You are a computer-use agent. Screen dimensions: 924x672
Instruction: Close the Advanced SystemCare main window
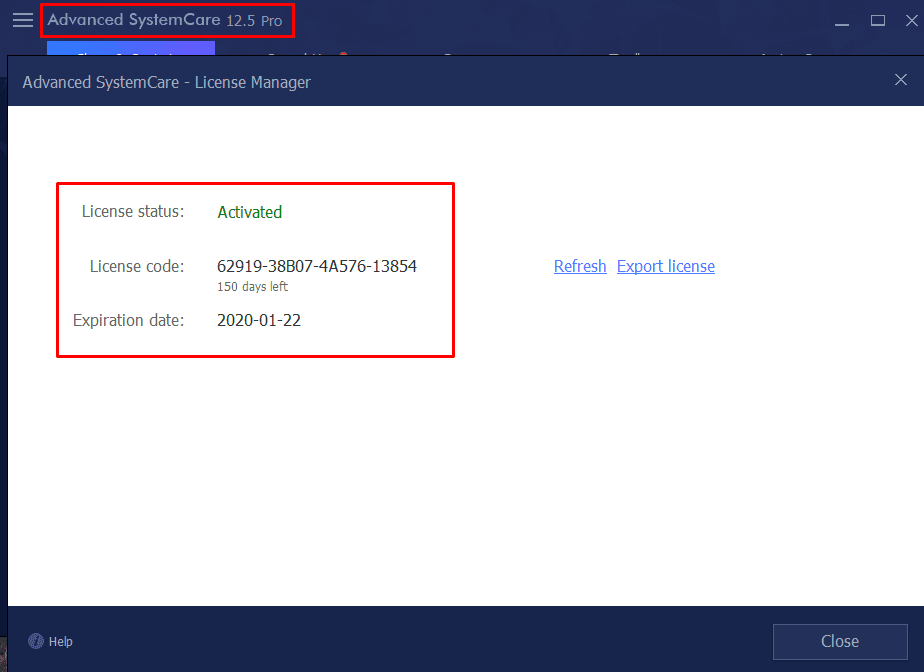tap(911, 21)
